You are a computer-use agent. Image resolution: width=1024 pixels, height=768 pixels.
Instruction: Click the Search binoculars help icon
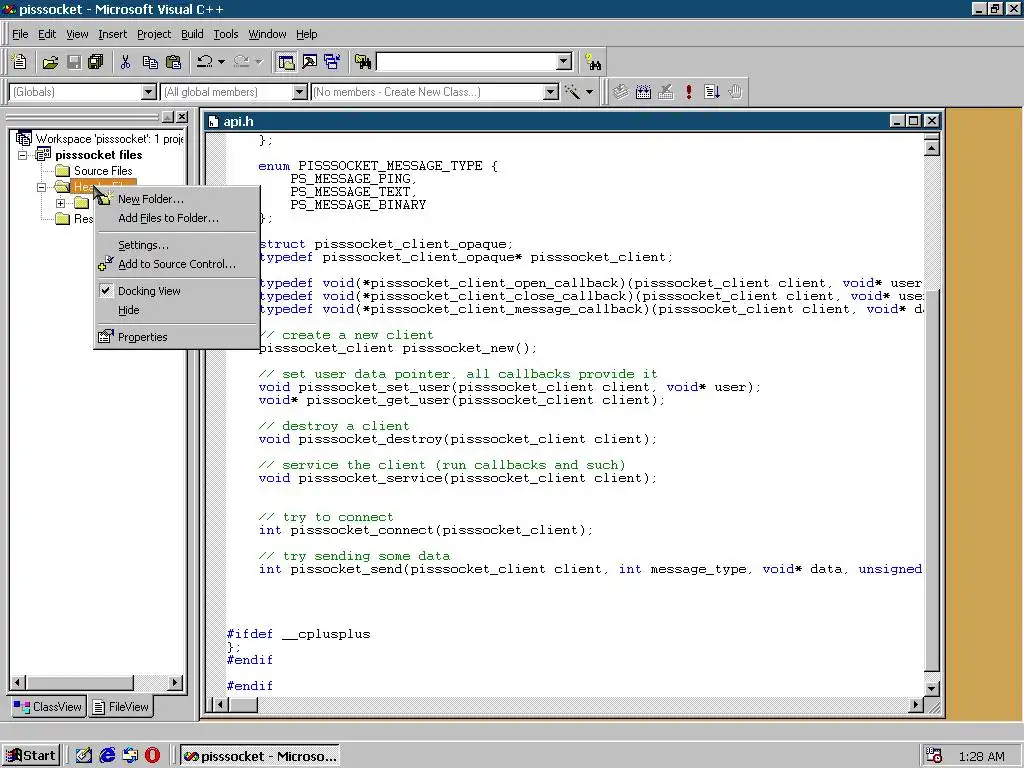click(x=593, y=62)
